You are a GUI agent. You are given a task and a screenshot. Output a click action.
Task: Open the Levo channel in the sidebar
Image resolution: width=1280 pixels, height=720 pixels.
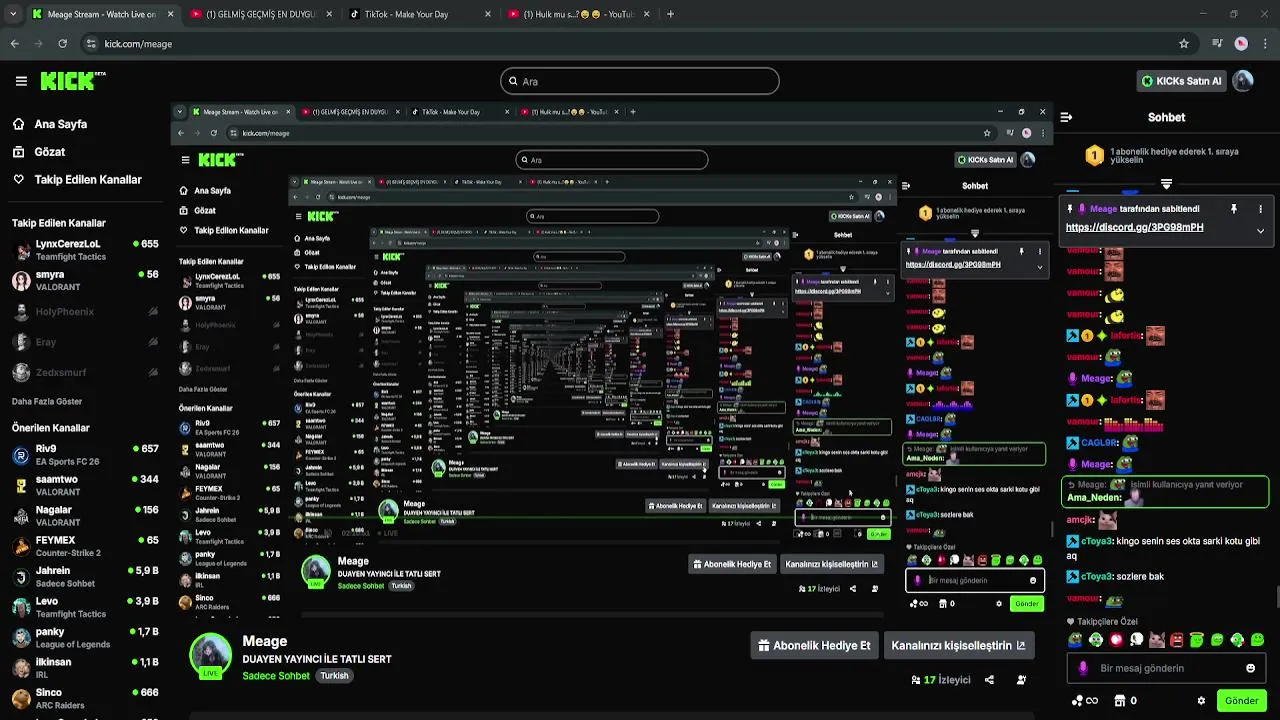(x=85, y=607)
